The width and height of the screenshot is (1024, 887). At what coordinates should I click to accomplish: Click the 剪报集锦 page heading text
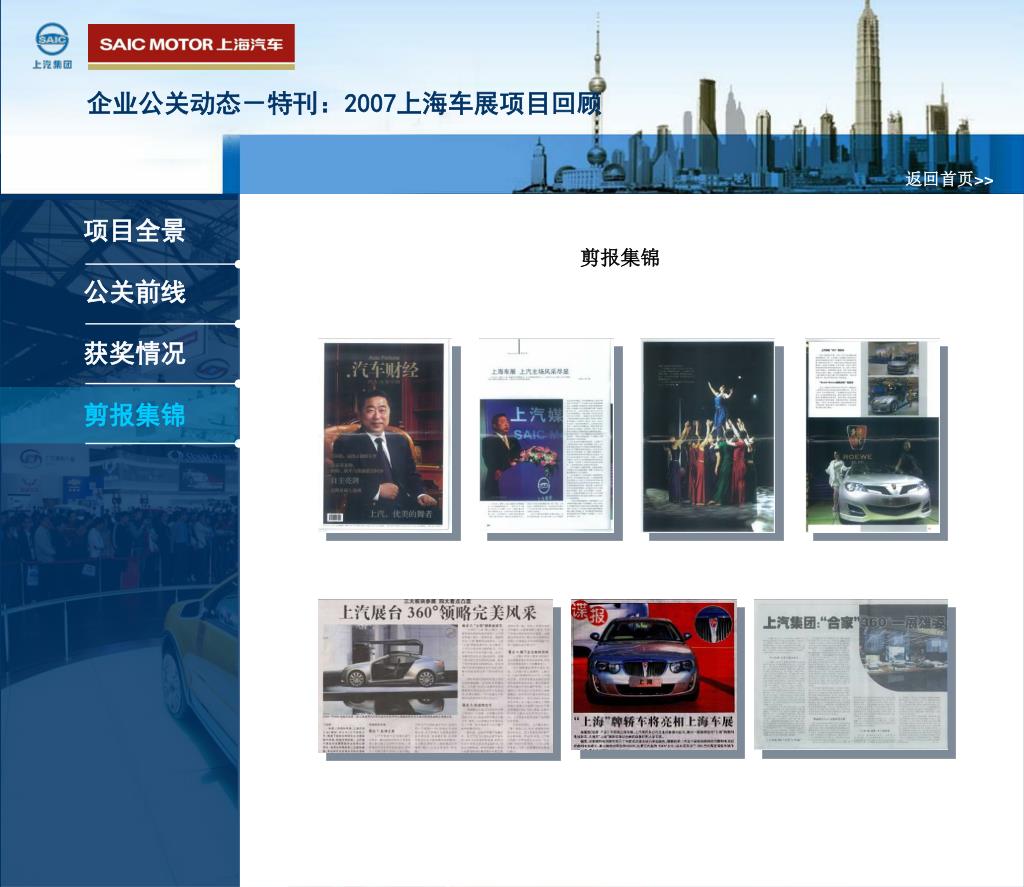[x=620, y=257]
